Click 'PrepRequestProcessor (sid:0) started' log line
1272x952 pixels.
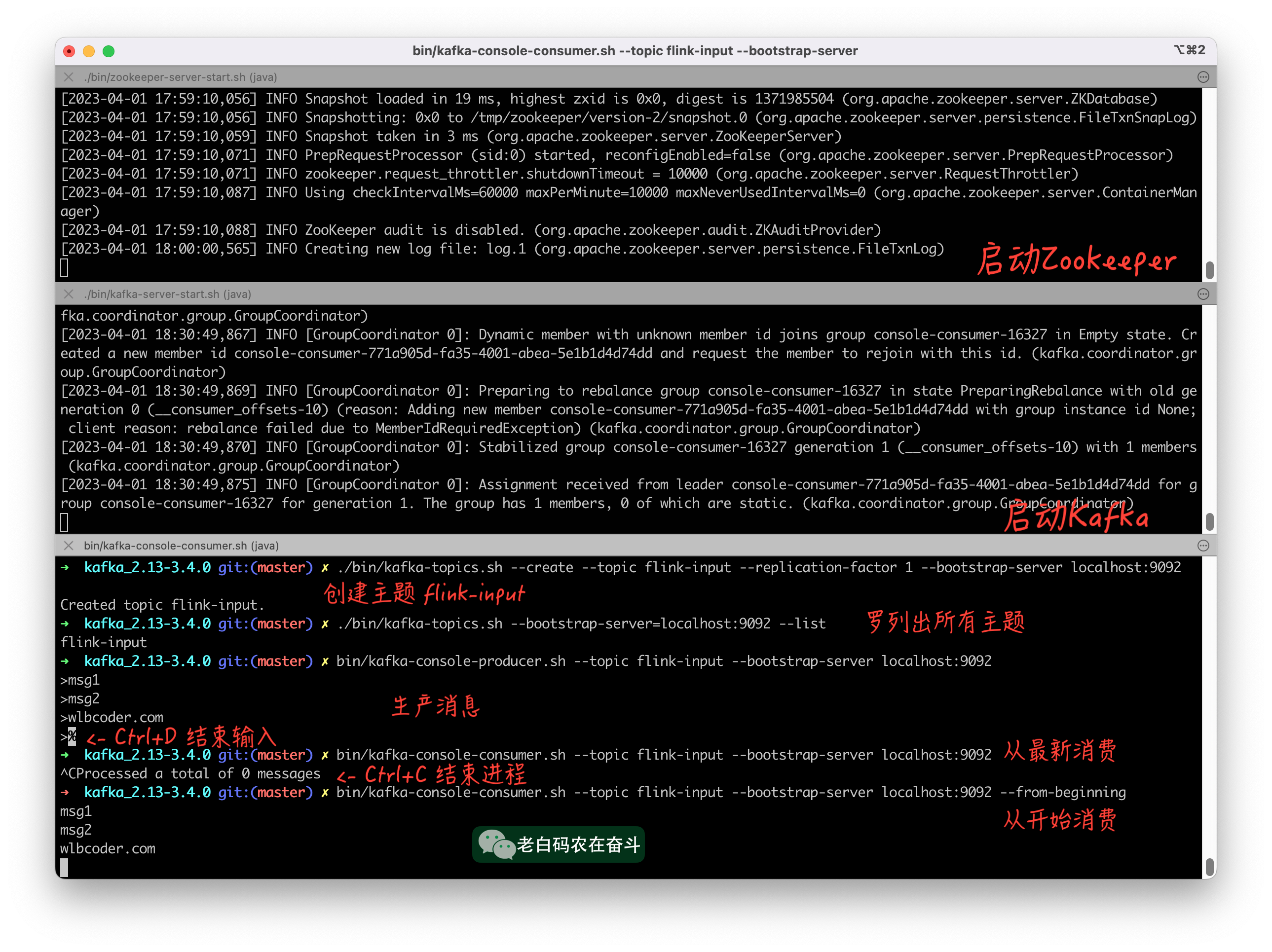tap(616, 155)
